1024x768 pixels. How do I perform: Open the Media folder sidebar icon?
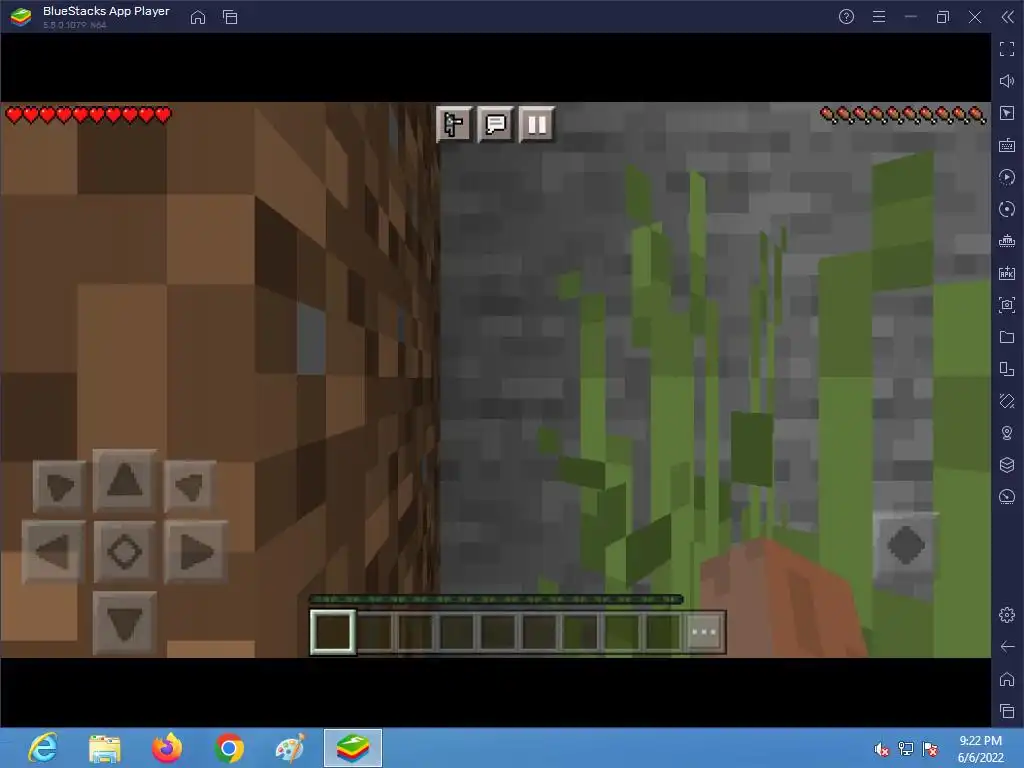(1007, 337)
